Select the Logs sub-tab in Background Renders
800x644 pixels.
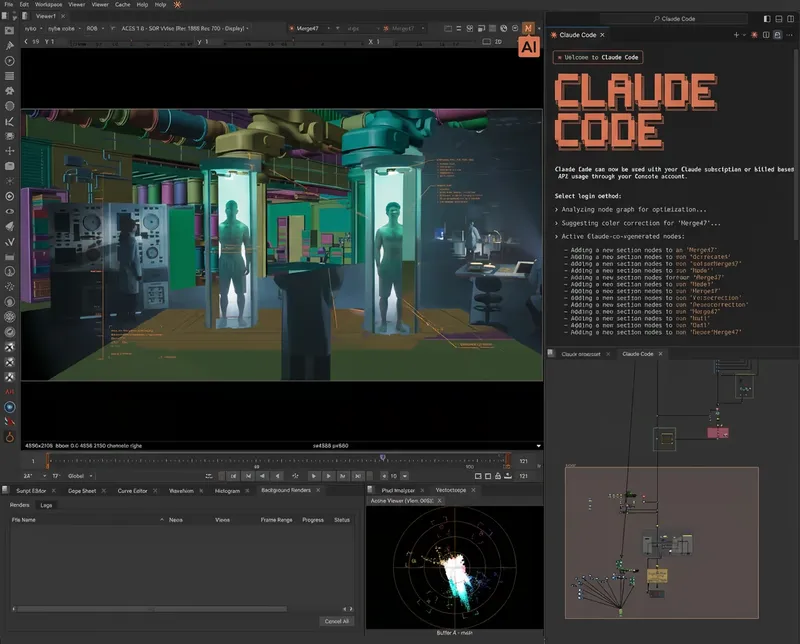(46, 505)
